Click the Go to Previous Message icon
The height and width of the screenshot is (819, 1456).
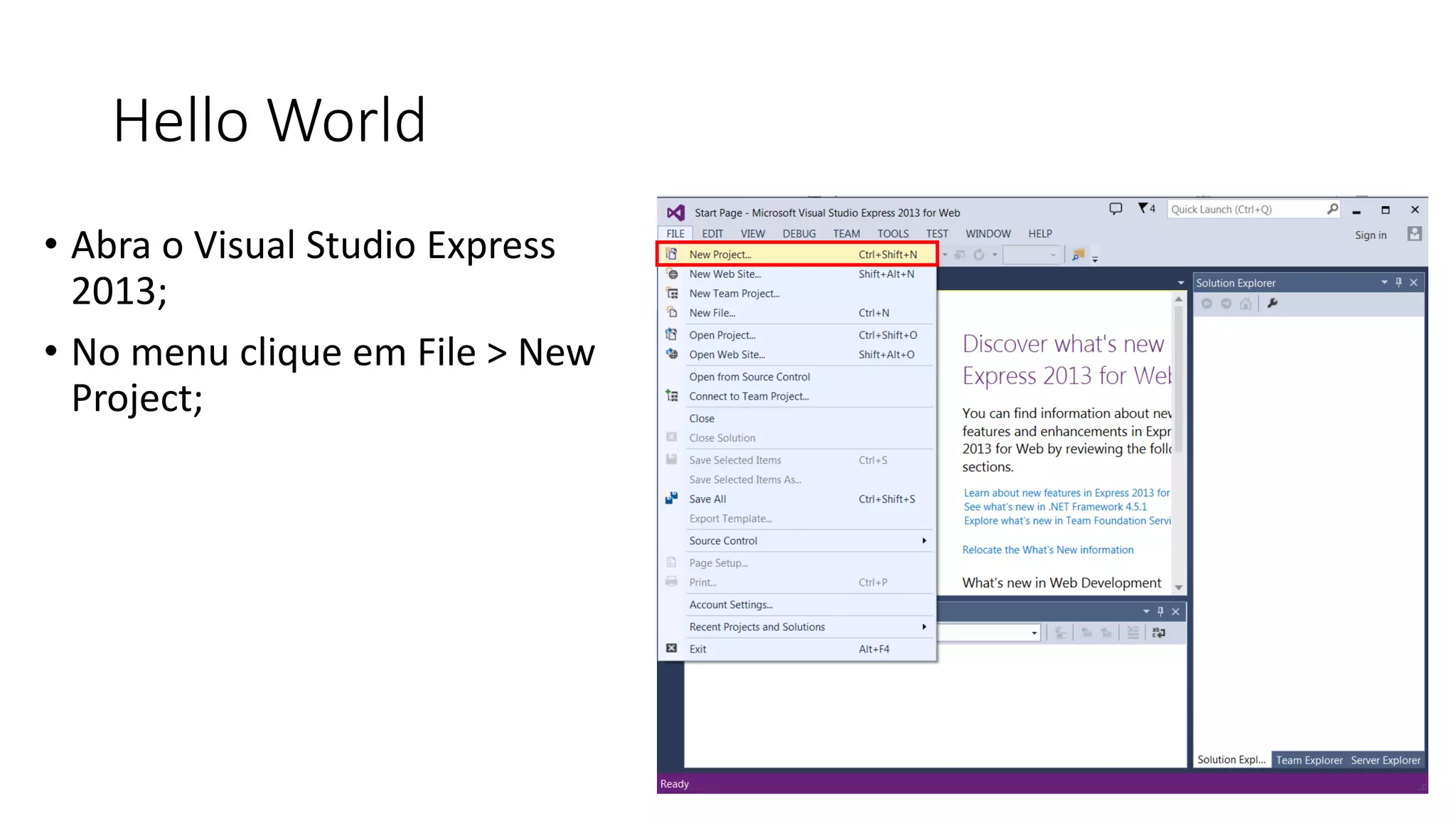tap(1086, 633)
